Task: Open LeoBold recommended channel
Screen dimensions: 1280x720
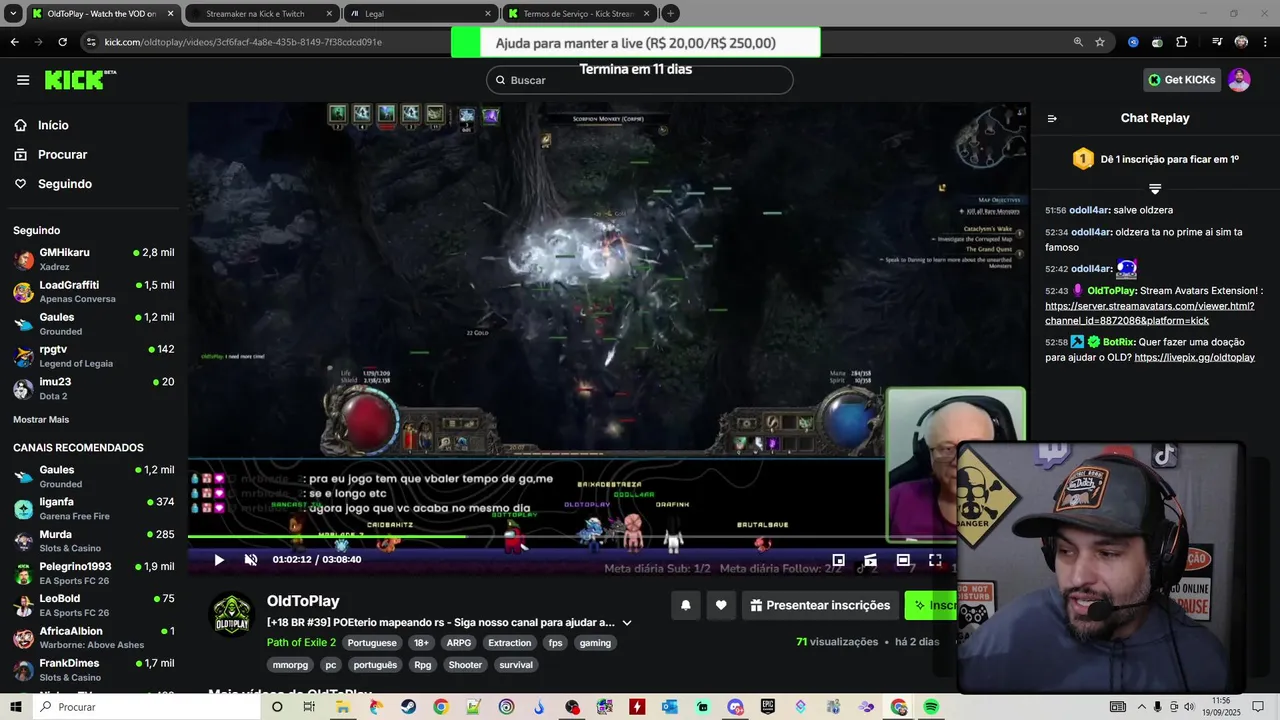Action: tap(94, 605)
